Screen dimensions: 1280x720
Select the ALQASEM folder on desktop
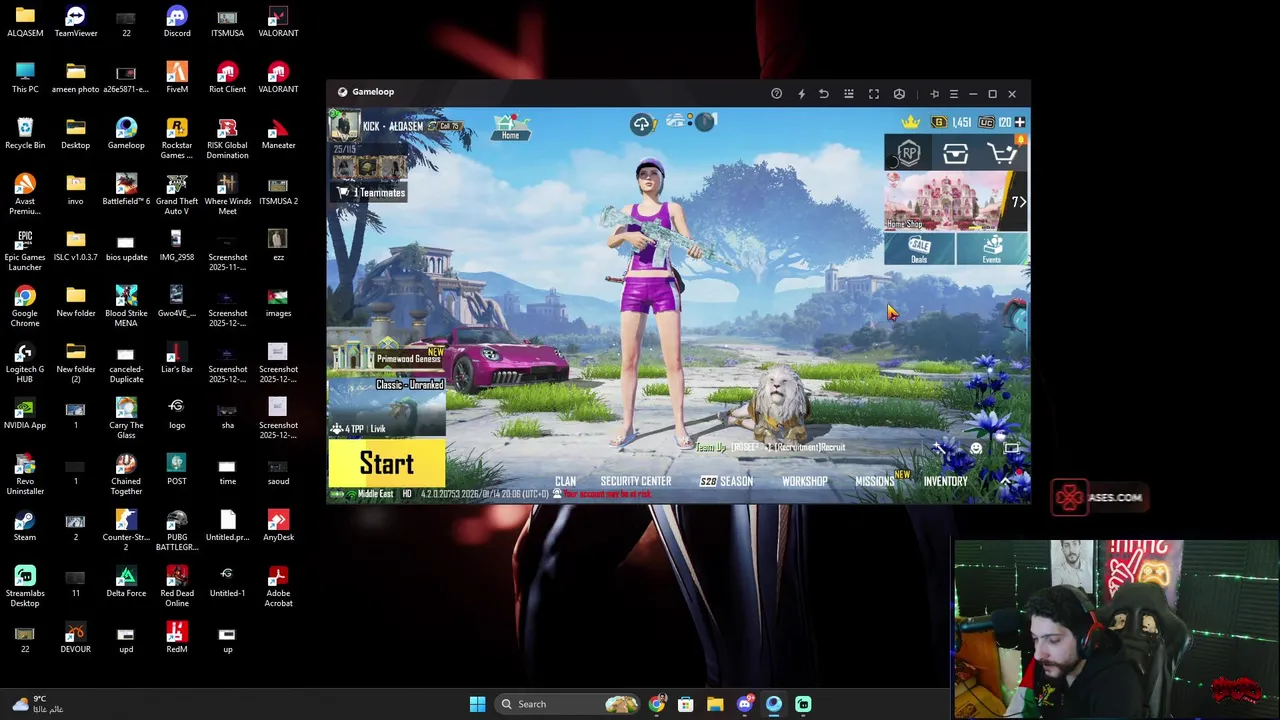pos(25,22)
